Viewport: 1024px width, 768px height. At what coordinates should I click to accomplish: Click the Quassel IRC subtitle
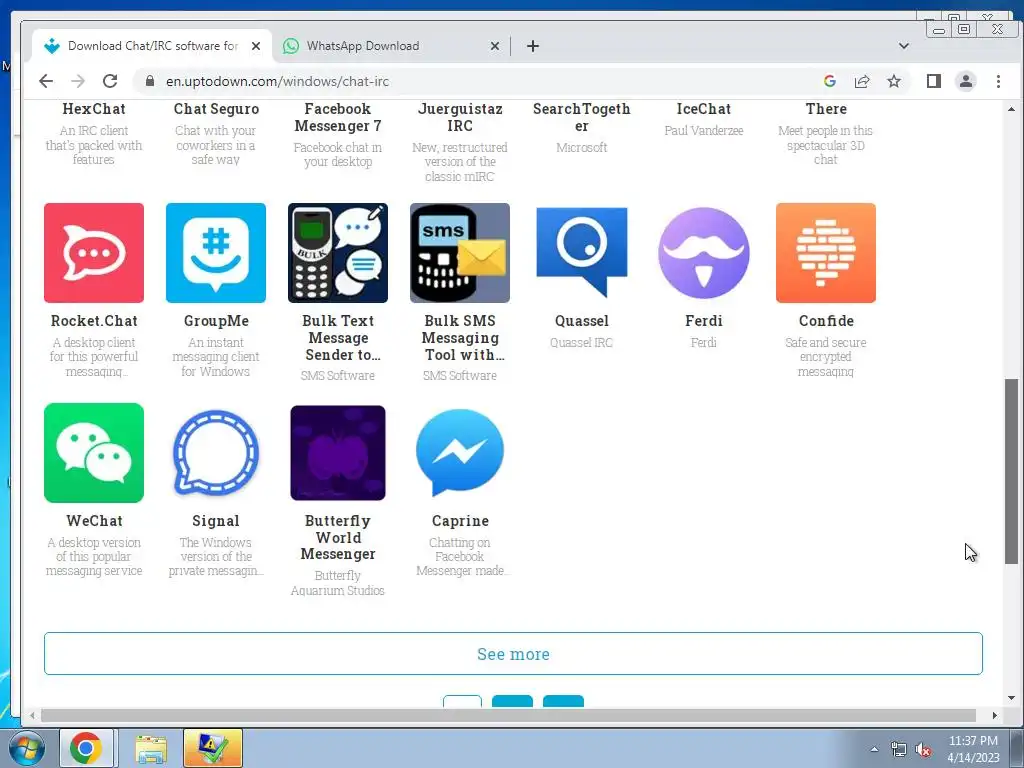[x=581, y=342]
